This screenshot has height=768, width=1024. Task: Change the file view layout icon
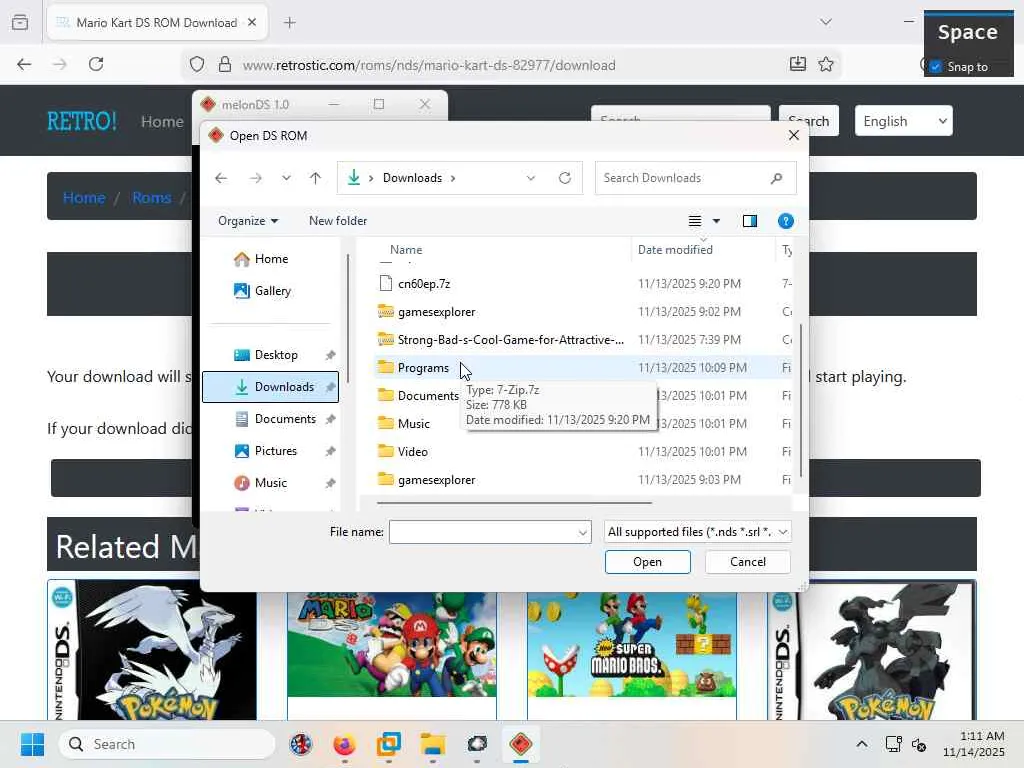(x=695, y=221)
